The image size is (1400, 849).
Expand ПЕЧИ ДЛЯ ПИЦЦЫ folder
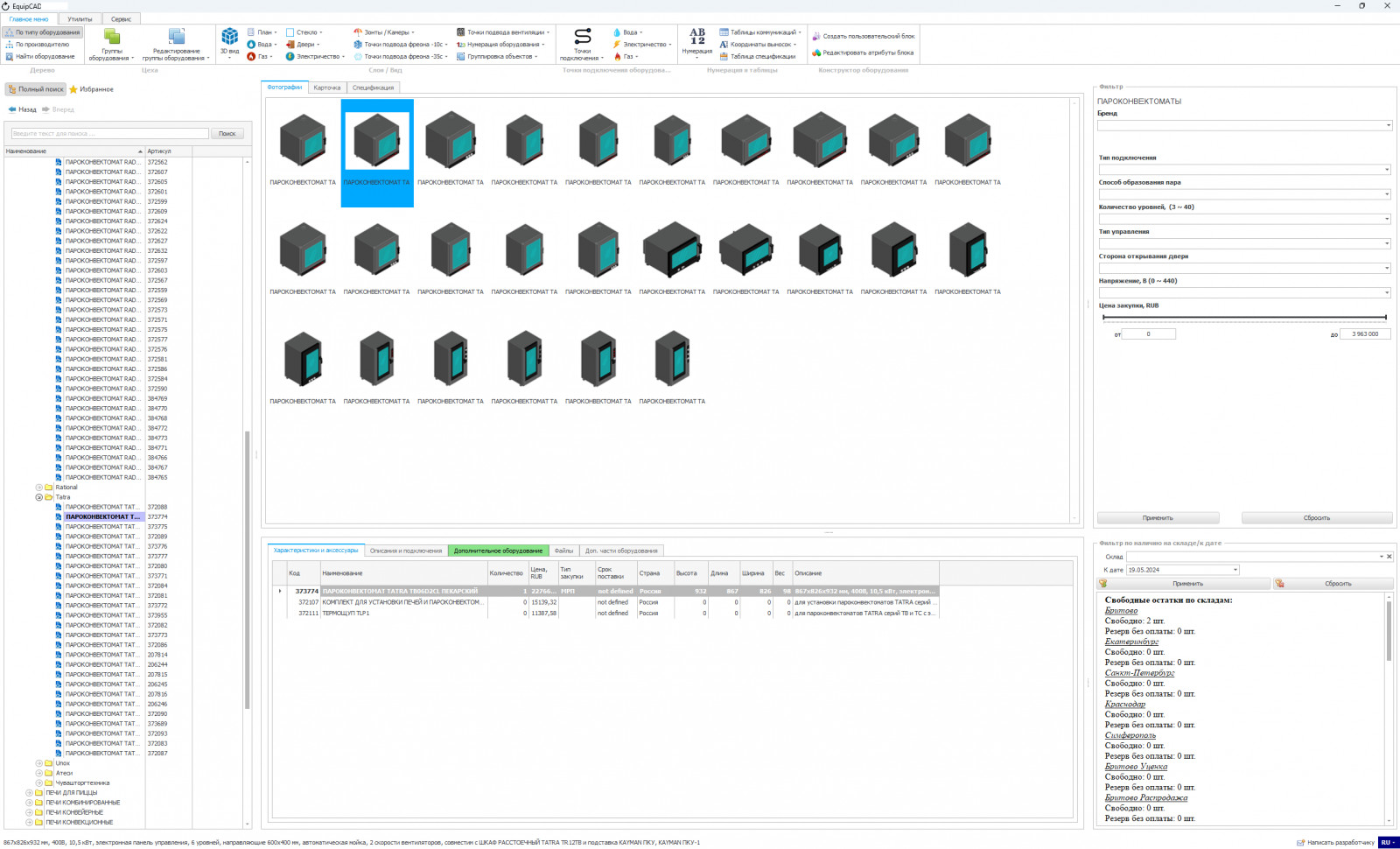click(29, 793)
